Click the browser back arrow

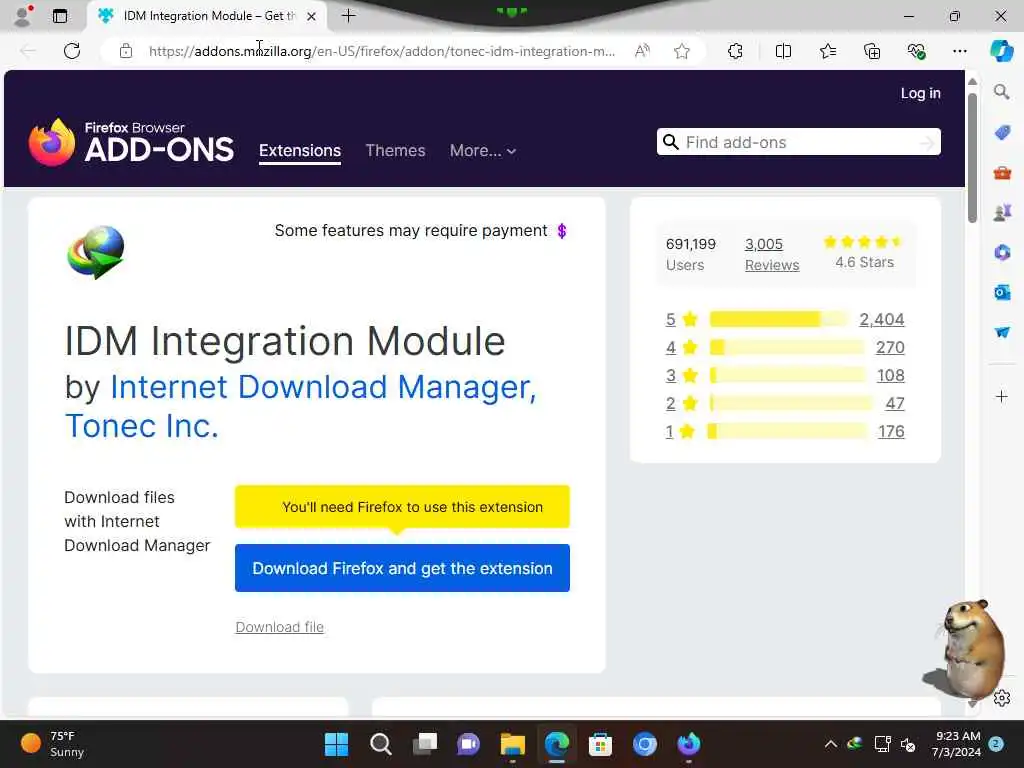28,51
